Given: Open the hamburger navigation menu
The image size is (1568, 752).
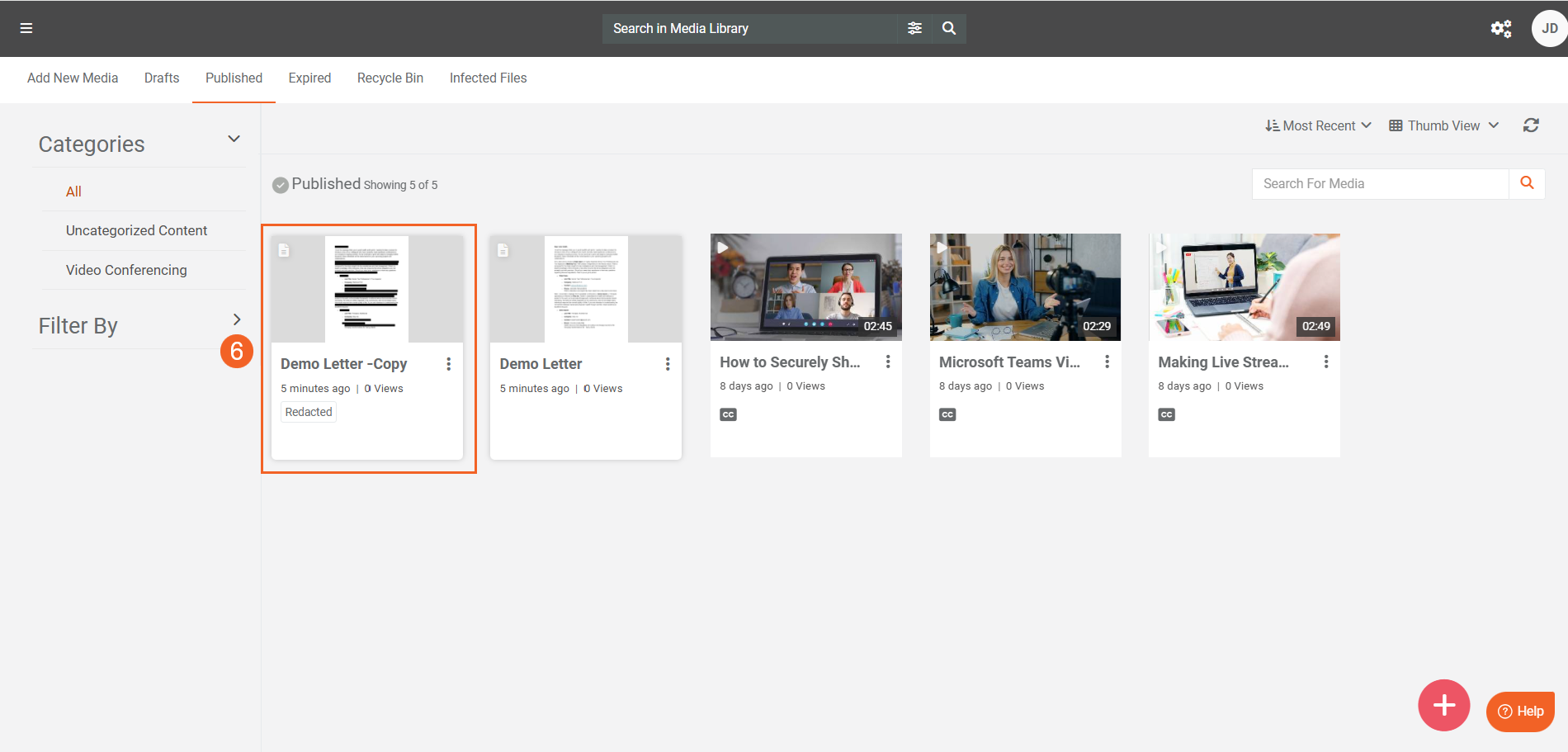Looking at the screenshot, I should coord(26,28).
